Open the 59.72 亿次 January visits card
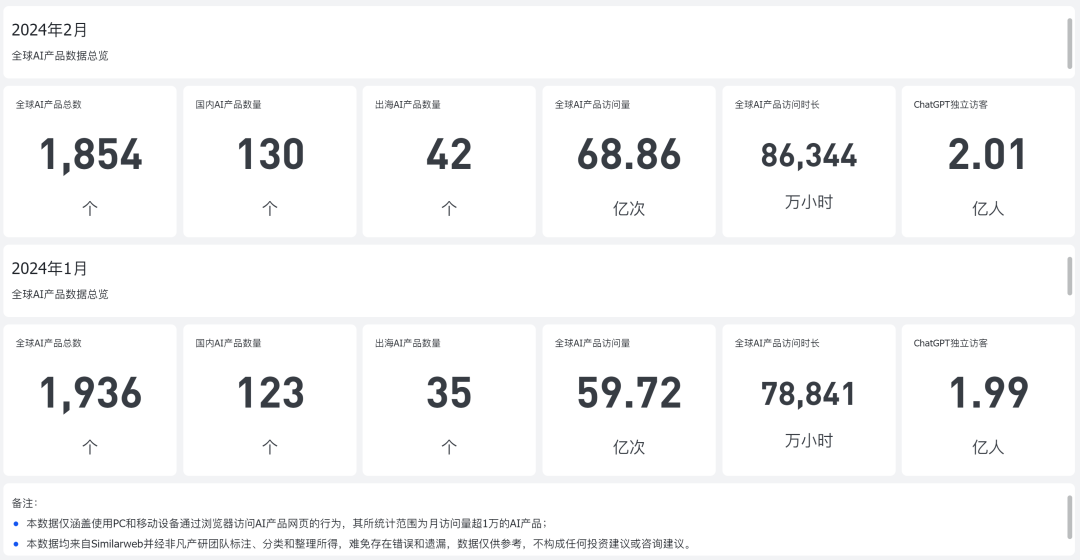 (629, 400)
